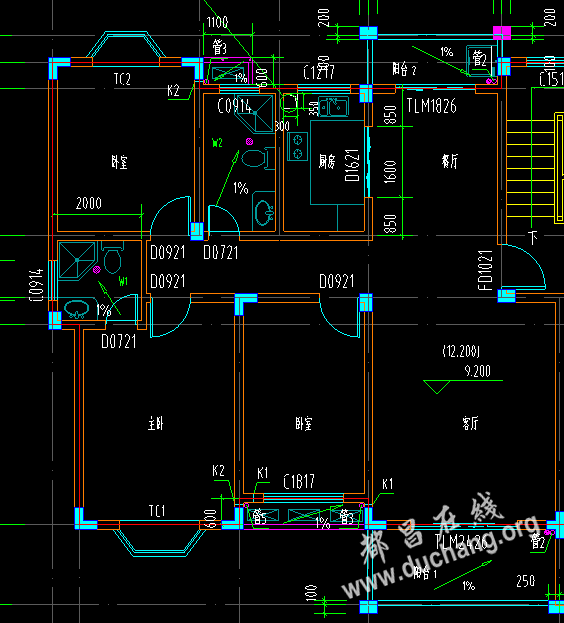Pick the shower tray in bathroom W1

pyautogui.click(x=77, y=260)
